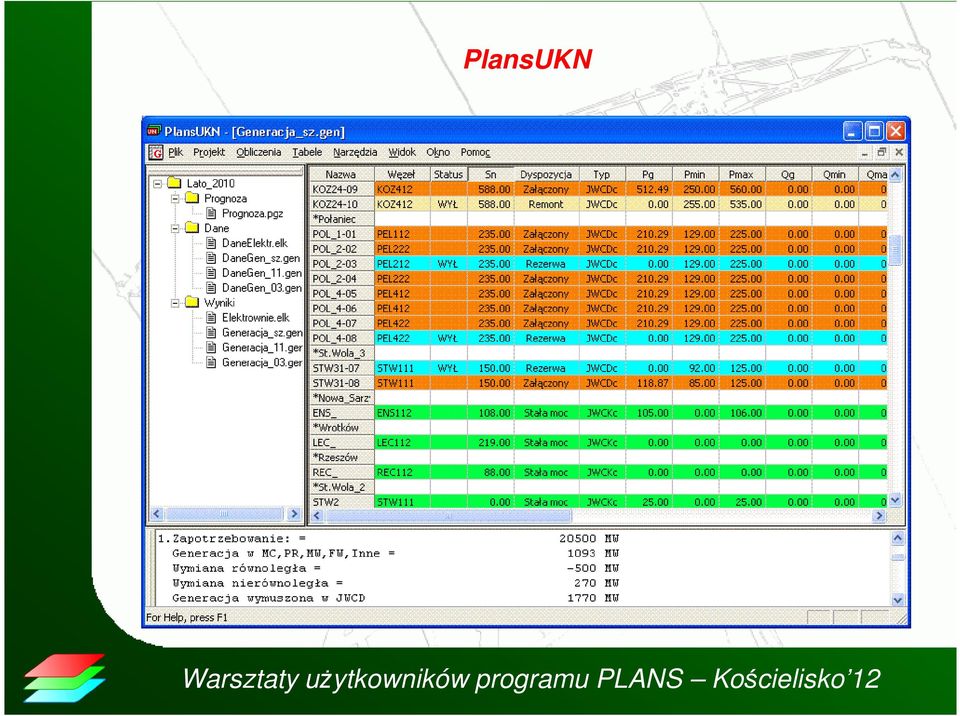Viewport: 960px width, 716px height.
Task: Click the Elektrownie.elk file icon
Action: [x=211, y=317]
